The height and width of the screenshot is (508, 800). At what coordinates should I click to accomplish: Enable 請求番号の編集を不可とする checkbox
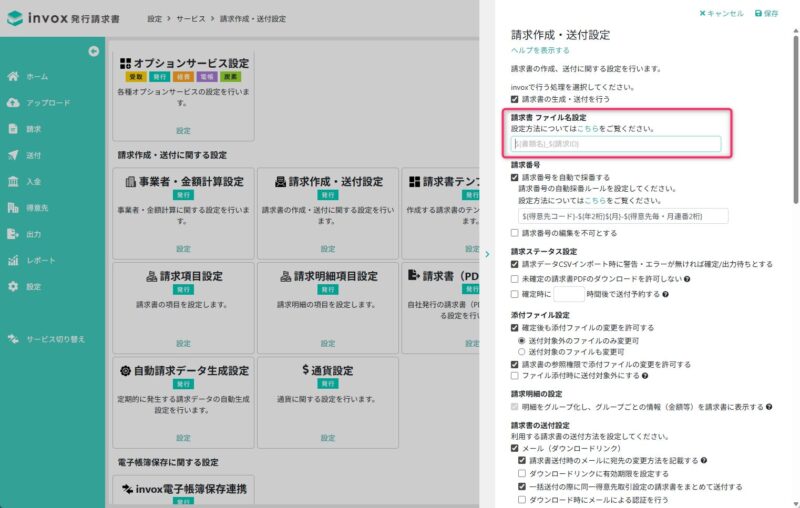click(x=514, y=233)
